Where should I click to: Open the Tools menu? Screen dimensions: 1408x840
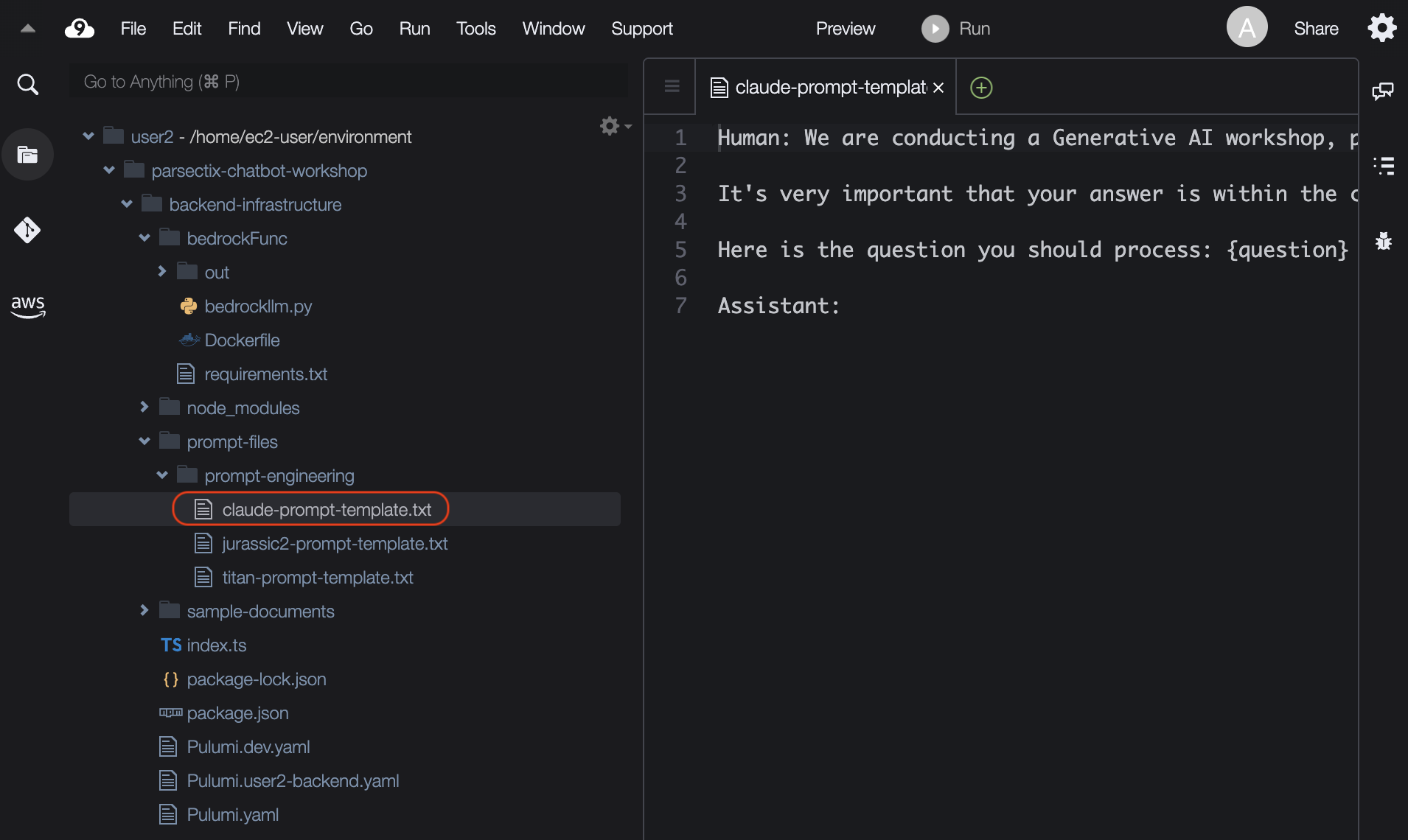point(475,29)
